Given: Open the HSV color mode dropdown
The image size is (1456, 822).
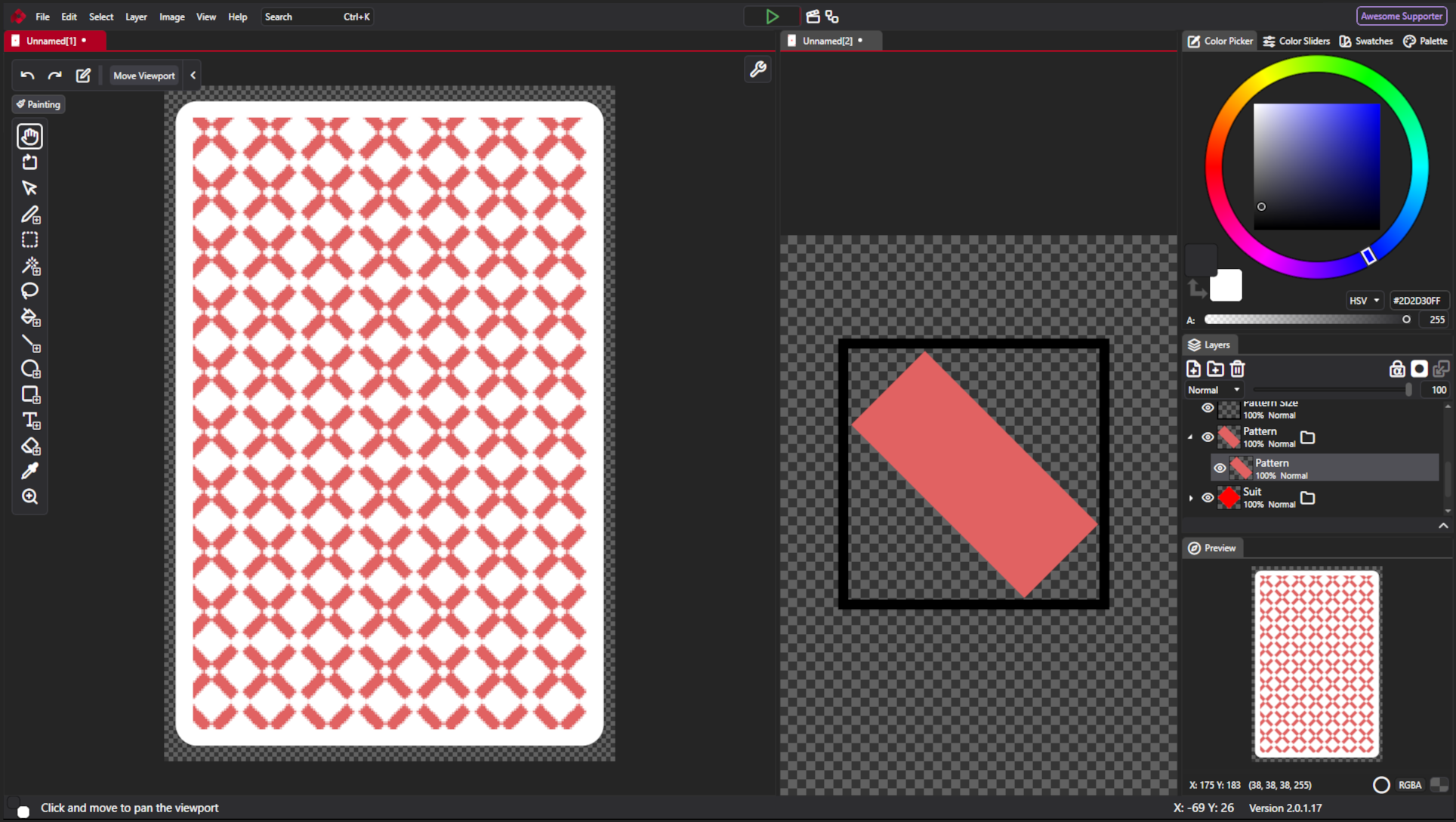Looking at the screenshot, I should (x=1364, y=301).
